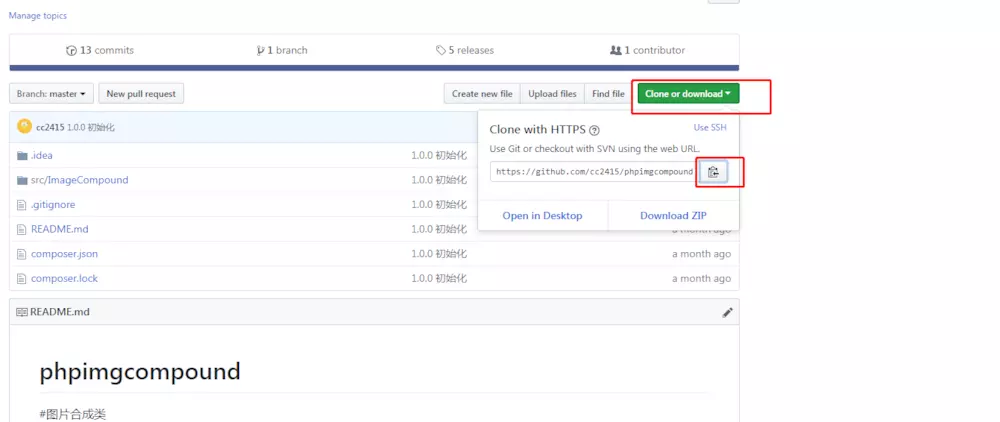Click the commit message in composer.json row
This screenshot has height=422, width=1000.
click(439, 254)
